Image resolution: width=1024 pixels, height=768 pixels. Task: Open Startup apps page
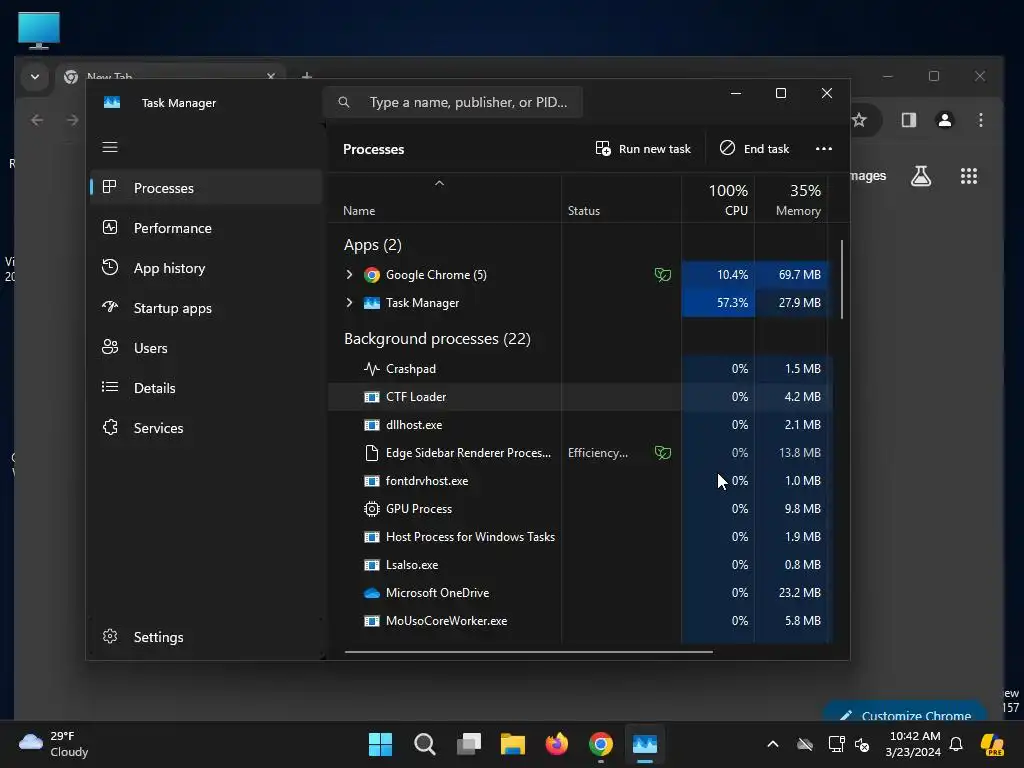tap(206, 308)
